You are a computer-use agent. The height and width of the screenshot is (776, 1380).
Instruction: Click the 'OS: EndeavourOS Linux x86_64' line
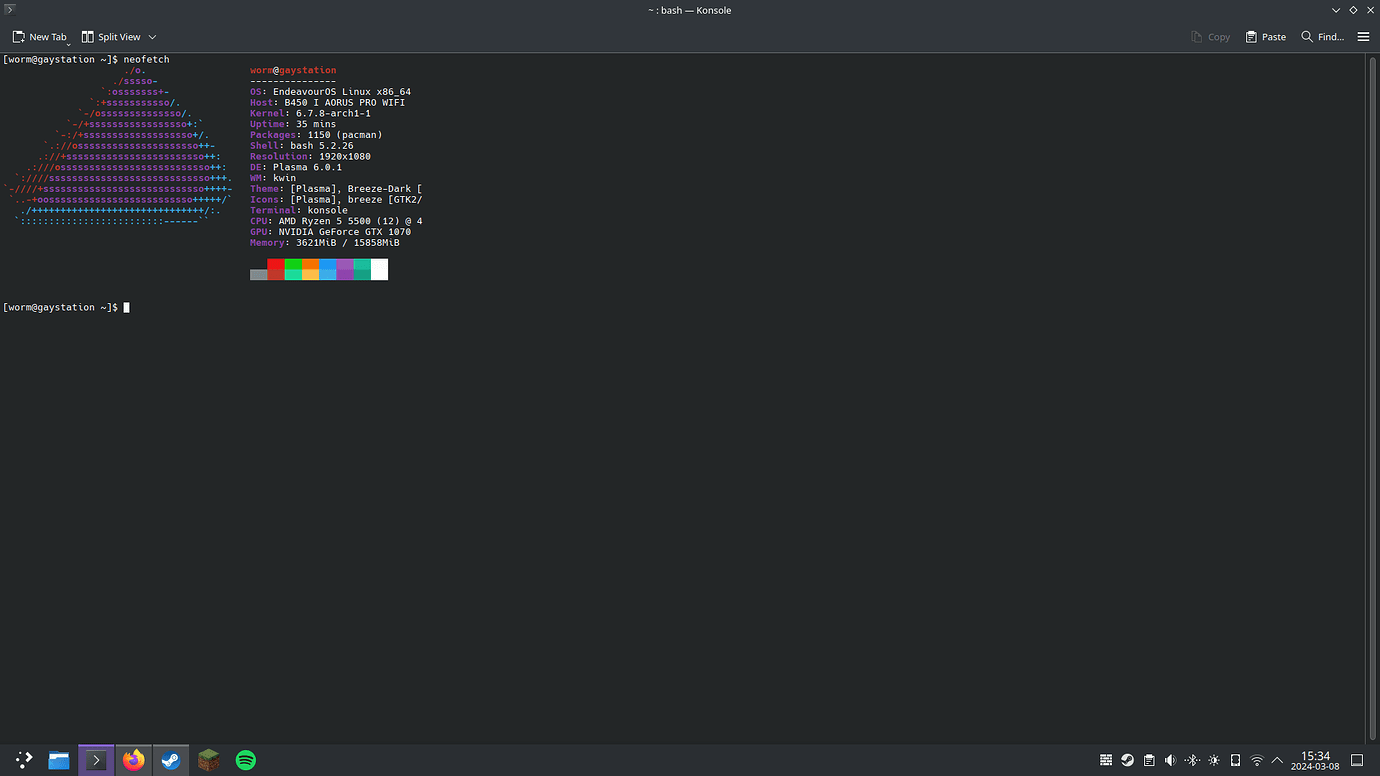pyautogui.click(x=330, y=92)
